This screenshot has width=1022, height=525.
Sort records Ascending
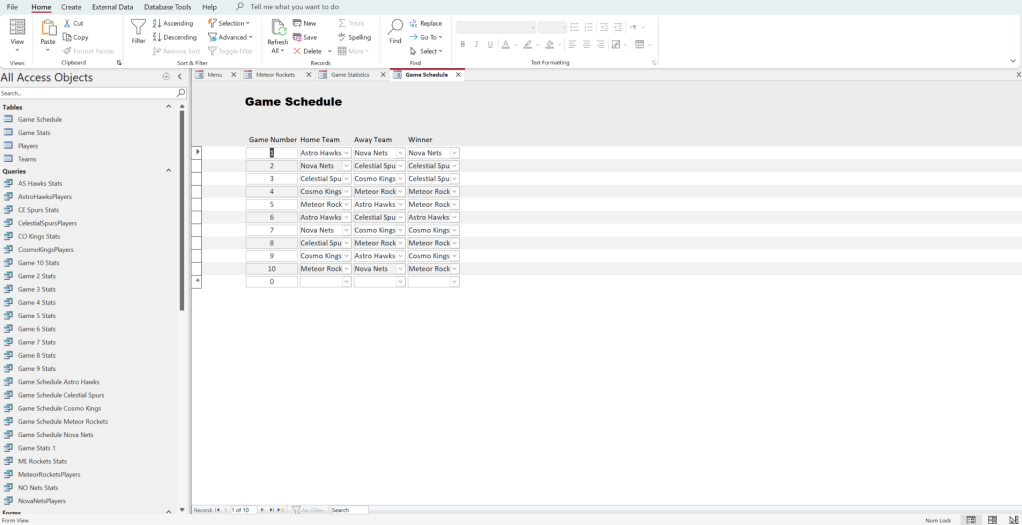tap(173, 23)
